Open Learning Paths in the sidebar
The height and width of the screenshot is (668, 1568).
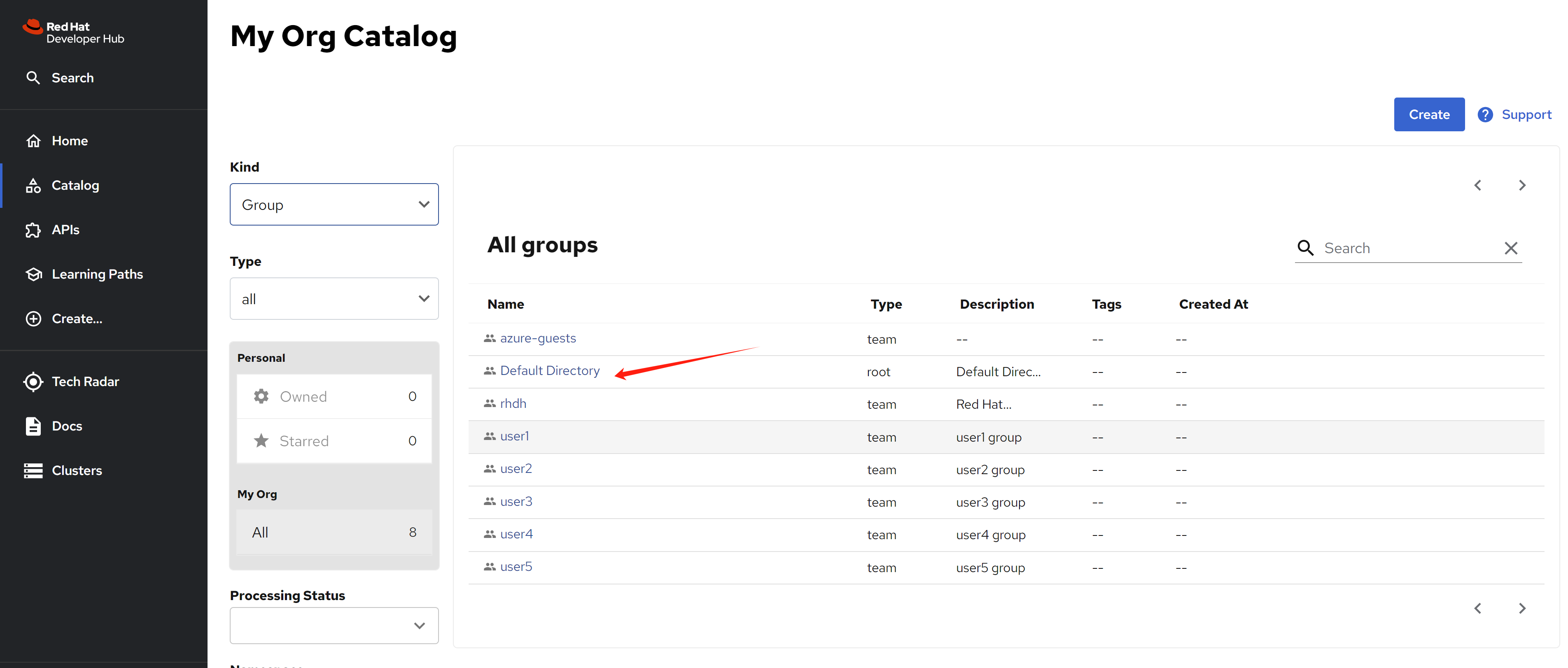pos(97,275)
